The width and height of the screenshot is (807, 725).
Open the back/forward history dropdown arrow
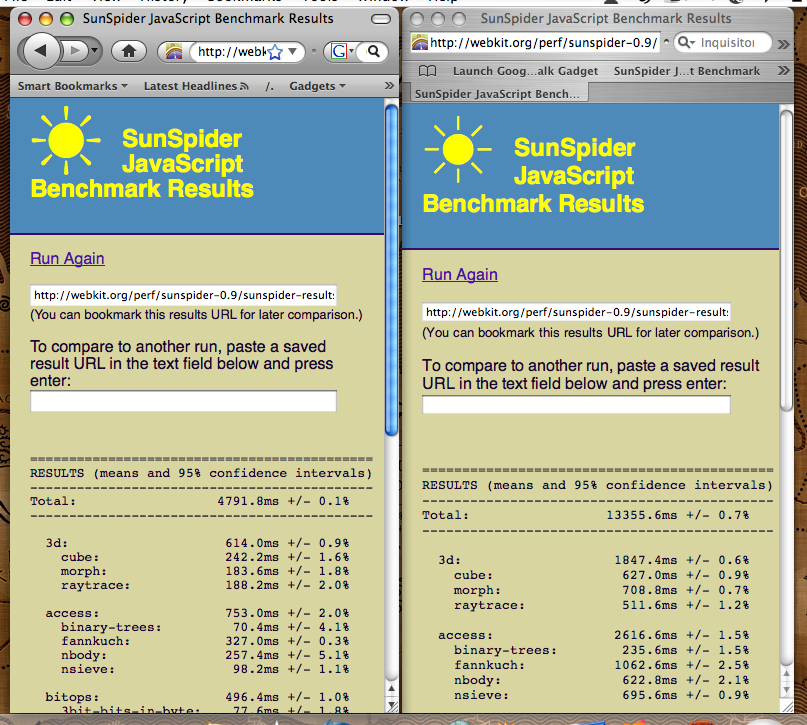pos(95,50)
